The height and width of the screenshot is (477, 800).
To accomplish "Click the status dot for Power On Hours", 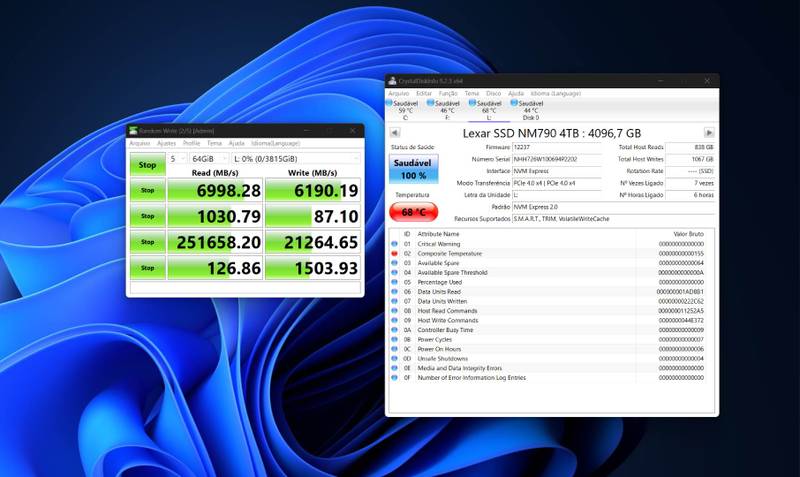I will coord(394,349).
